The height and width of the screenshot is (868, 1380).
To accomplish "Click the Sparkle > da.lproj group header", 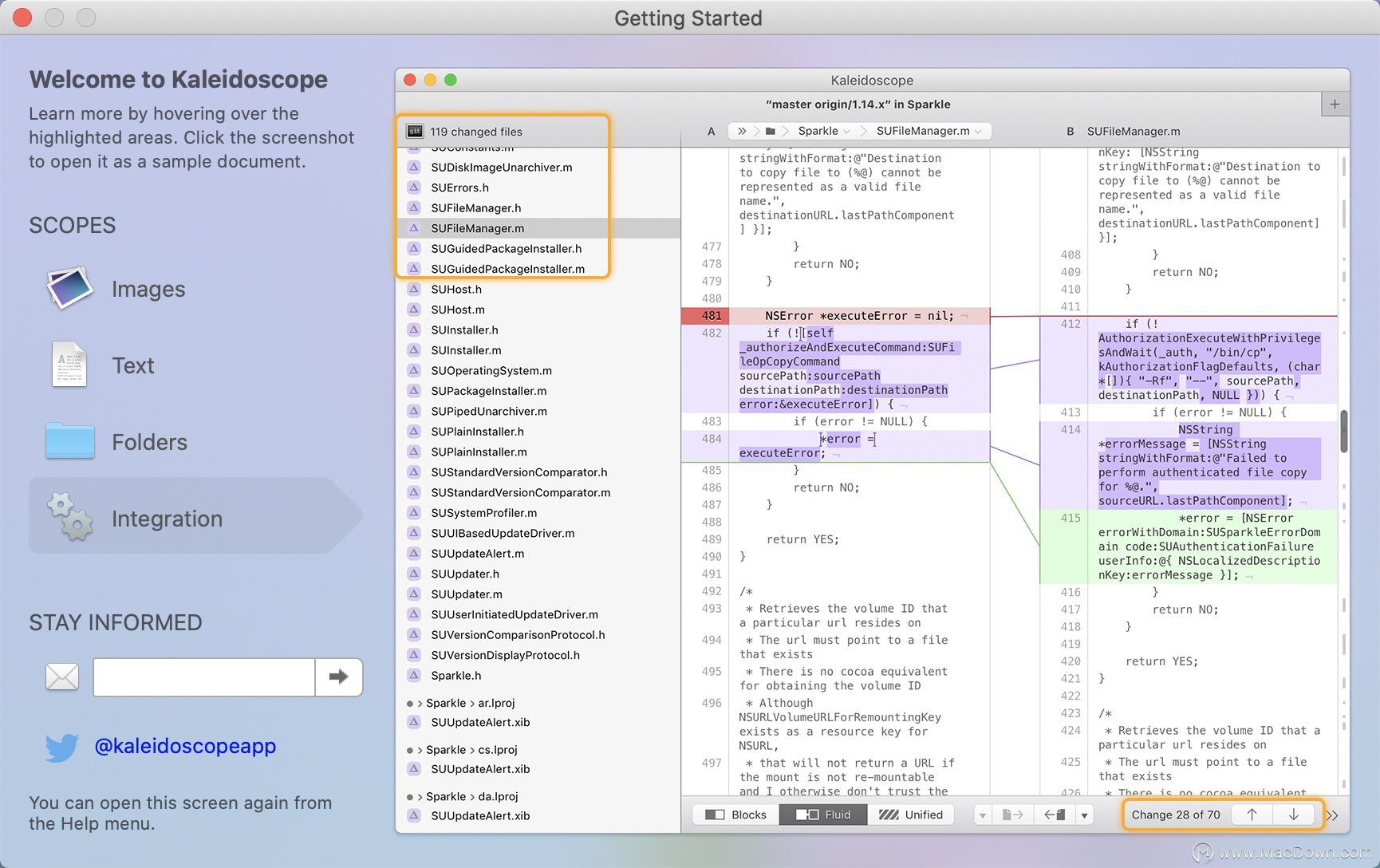I will 538,796.
